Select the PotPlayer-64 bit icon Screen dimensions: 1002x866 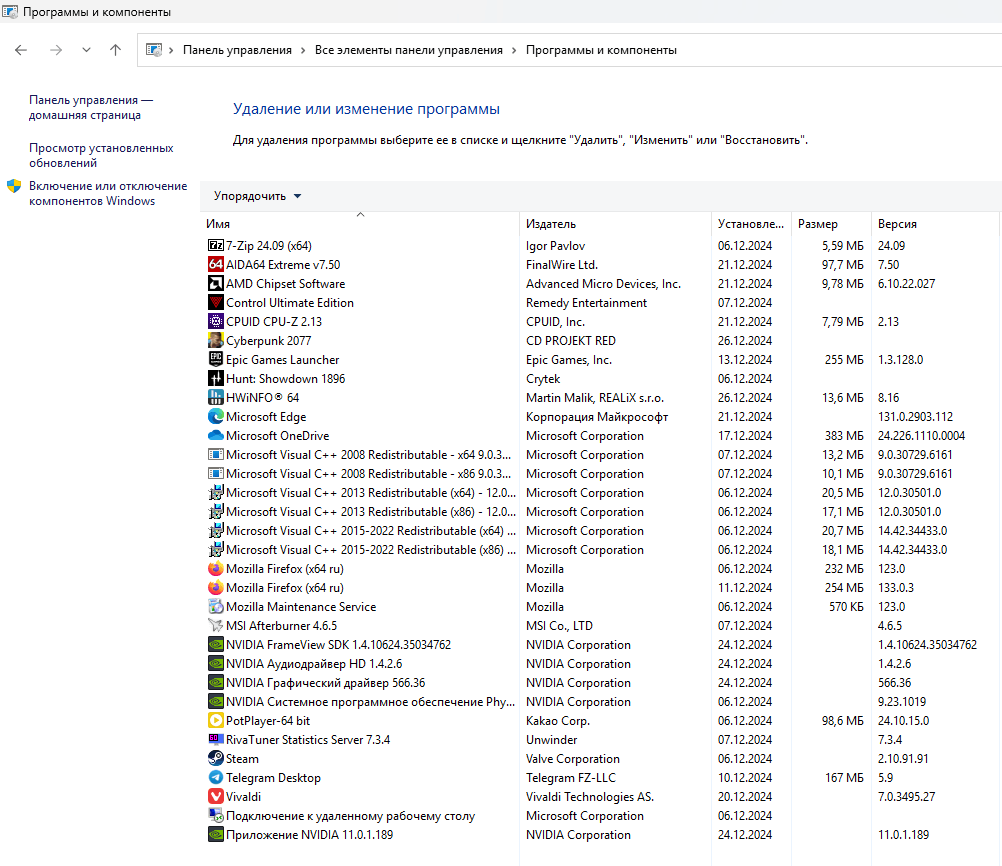pyautogui.click(x=215, y=720)
